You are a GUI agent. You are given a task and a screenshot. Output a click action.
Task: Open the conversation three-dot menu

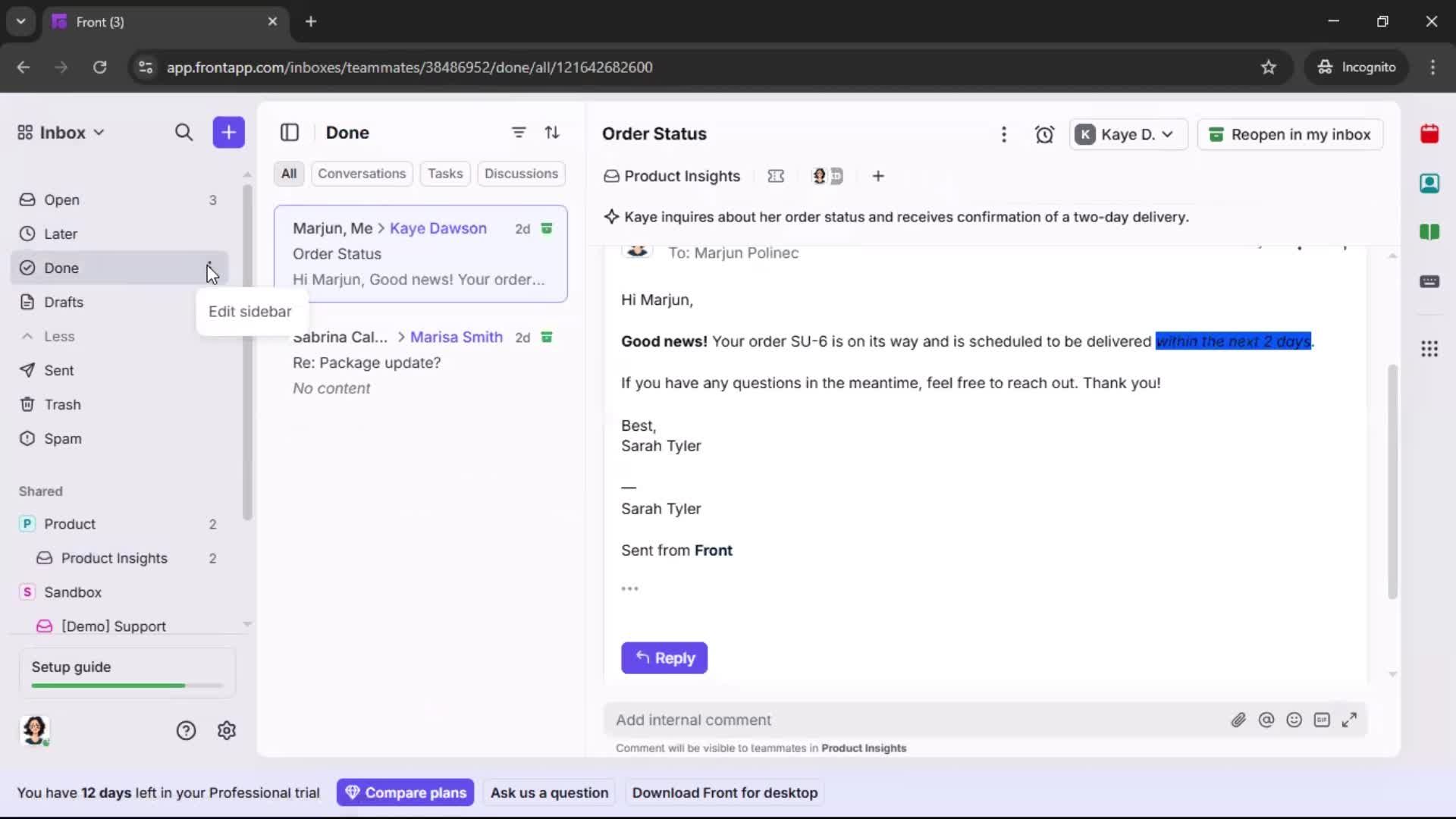click(1004, 134)
